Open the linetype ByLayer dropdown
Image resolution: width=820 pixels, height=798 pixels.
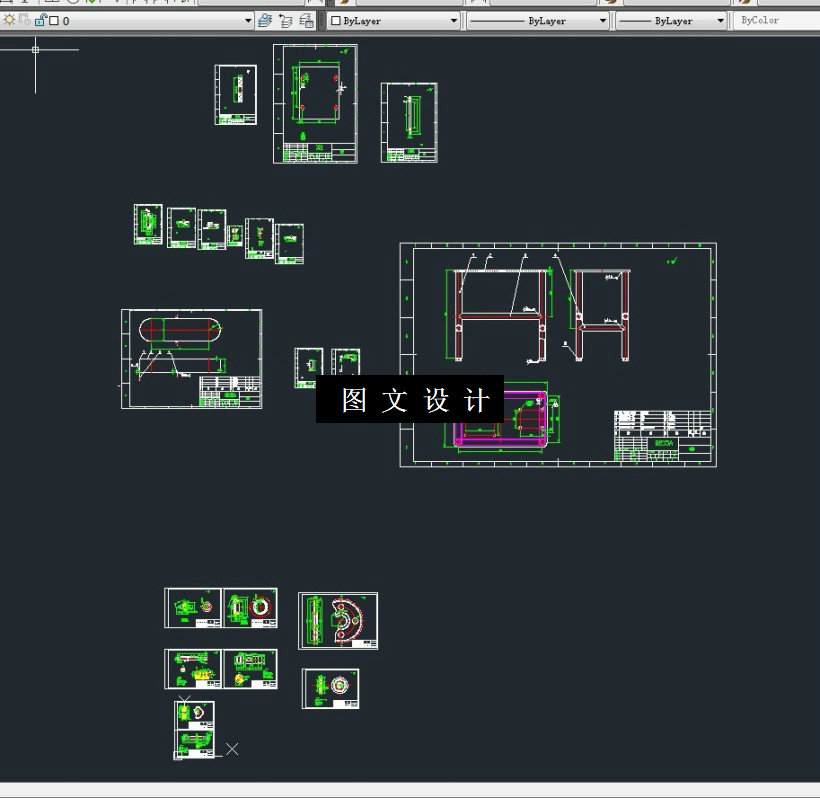(602, 21)
